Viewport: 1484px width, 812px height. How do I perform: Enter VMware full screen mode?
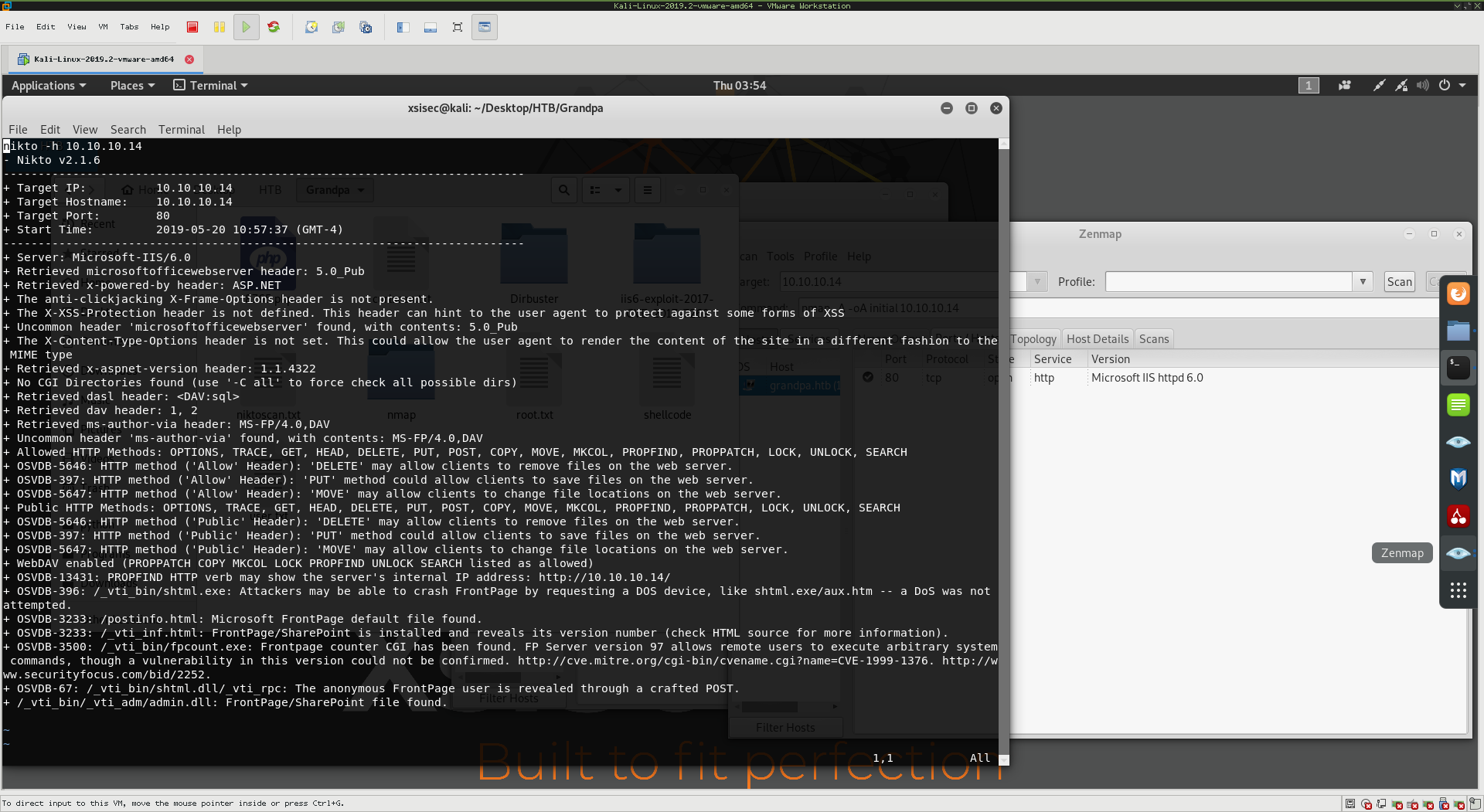coord(458,27)
